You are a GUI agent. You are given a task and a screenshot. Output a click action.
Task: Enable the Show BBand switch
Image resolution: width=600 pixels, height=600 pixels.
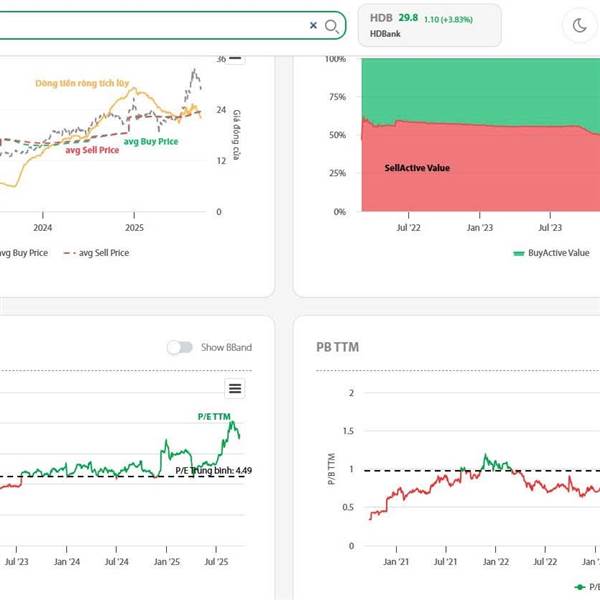coord(180,347)
